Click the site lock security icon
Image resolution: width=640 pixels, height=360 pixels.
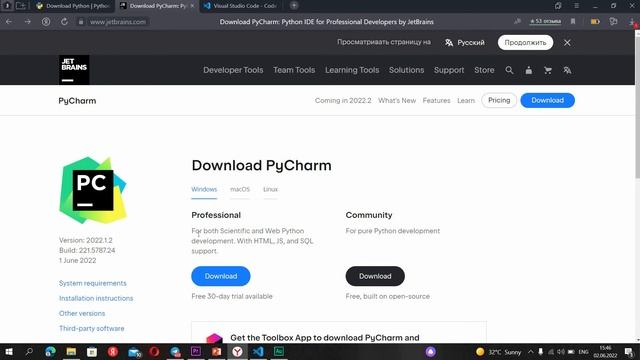coord(81,22)
